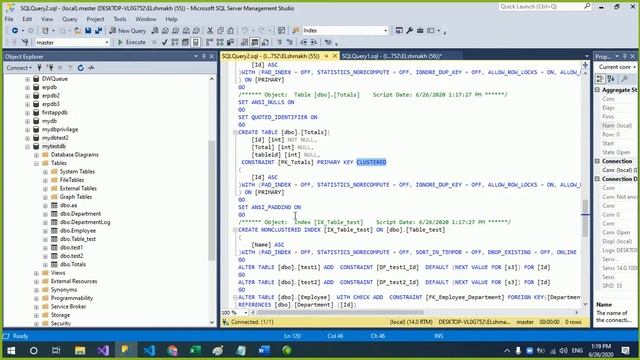Open the Project menu
Viewport: 640px width, 360px height.
click(x=95, y=19)
